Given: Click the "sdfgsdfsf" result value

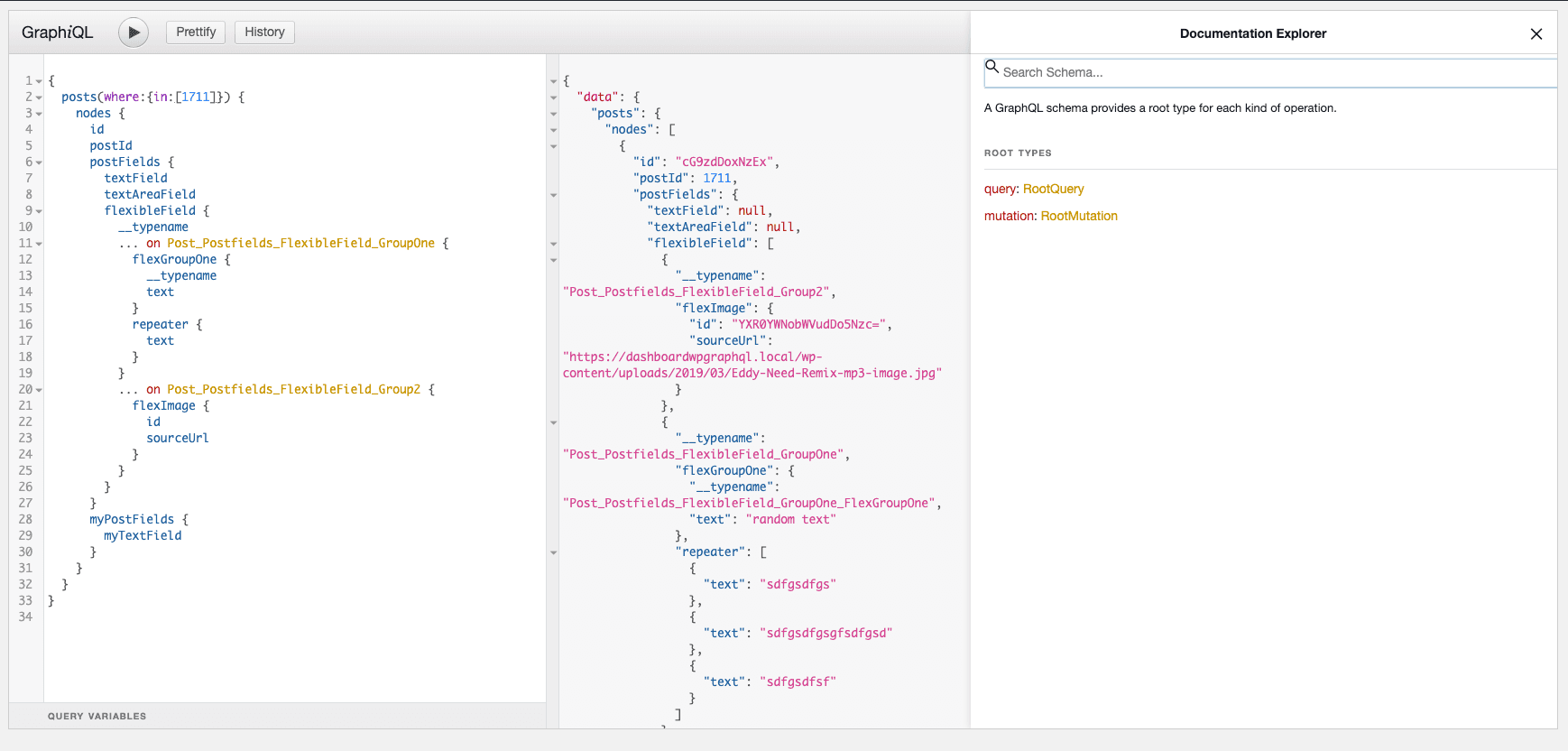Looking at the screenshot, I should pos(798,681).
